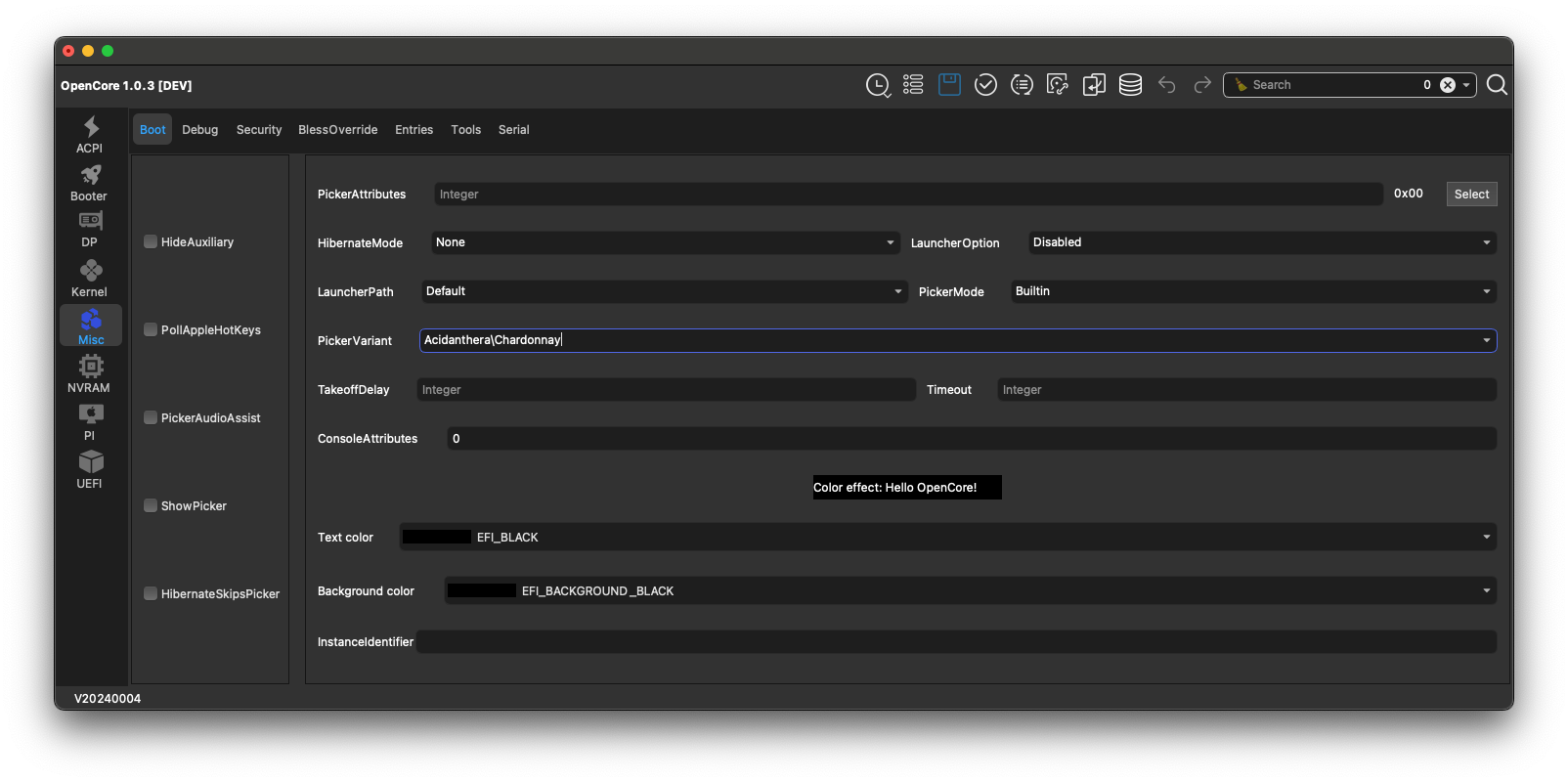Viewport: 1568px width, 782px height.
Task: Click the 0x00 hex value
Action: coord(1409,194)
